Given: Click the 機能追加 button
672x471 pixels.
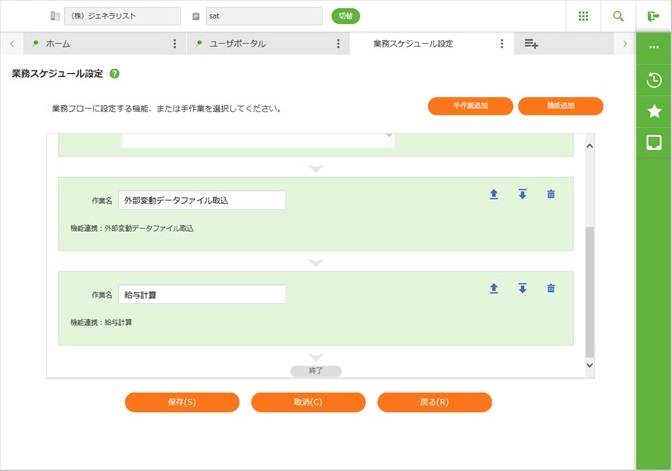Looking at the screenshot, I should (560, 106).
